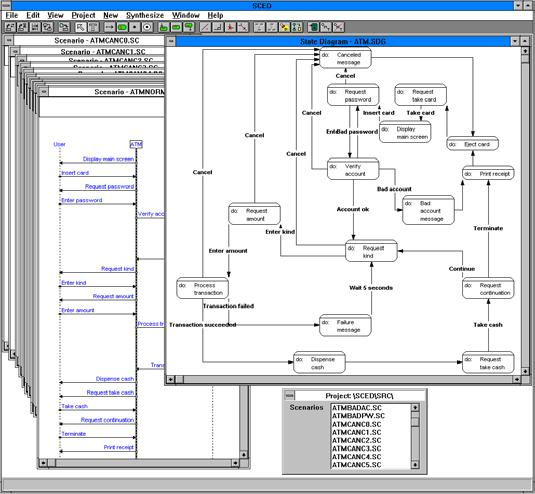Click the second gray icon directly left of the yellow icon
The width and height of the screenshot is (535, 494).
click(x=272, y=27)
